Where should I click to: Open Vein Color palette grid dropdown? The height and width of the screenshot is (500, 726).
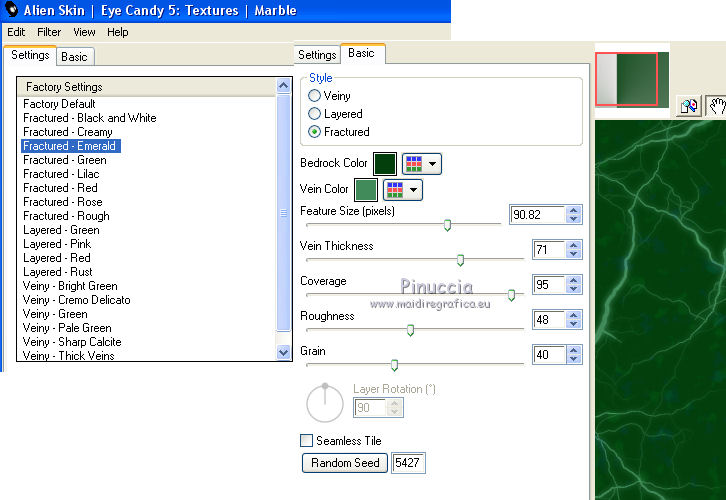403,189
